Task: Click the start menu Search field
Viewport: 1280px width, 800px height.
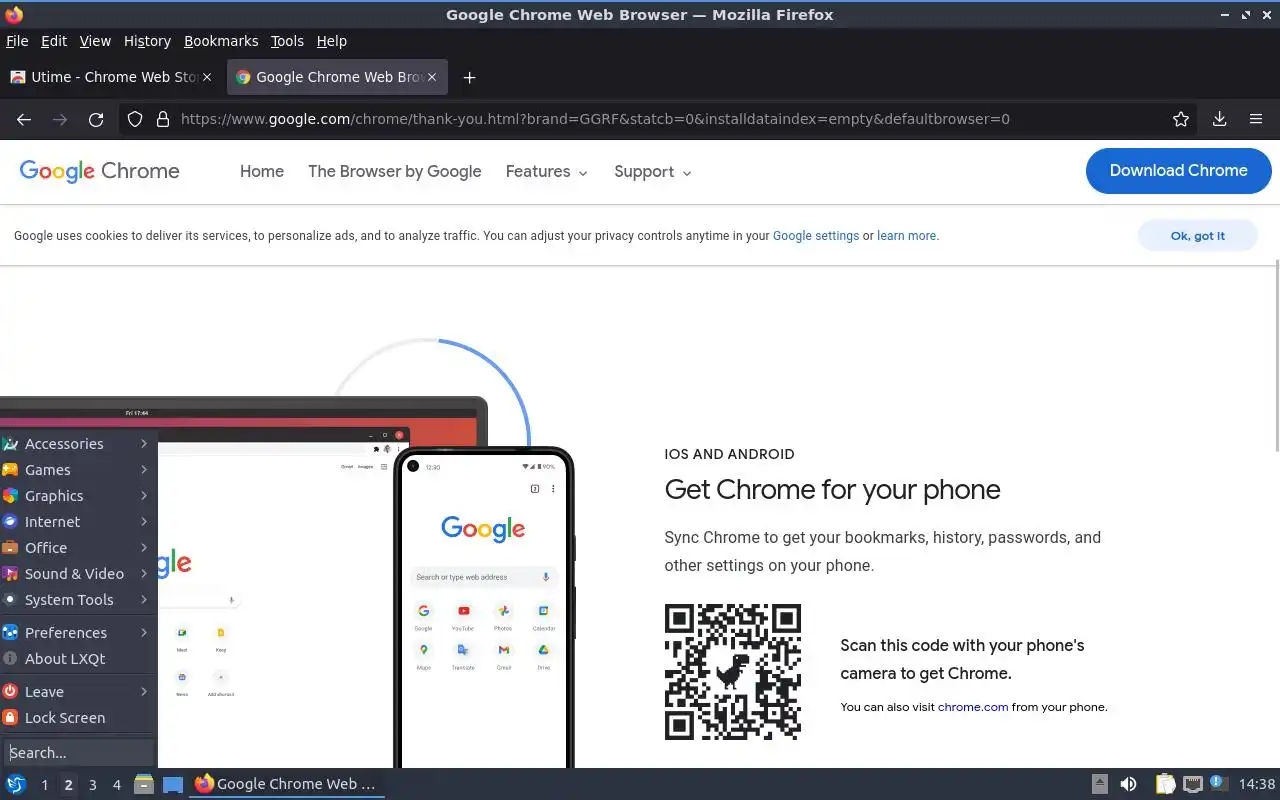Action: [79, 753]
